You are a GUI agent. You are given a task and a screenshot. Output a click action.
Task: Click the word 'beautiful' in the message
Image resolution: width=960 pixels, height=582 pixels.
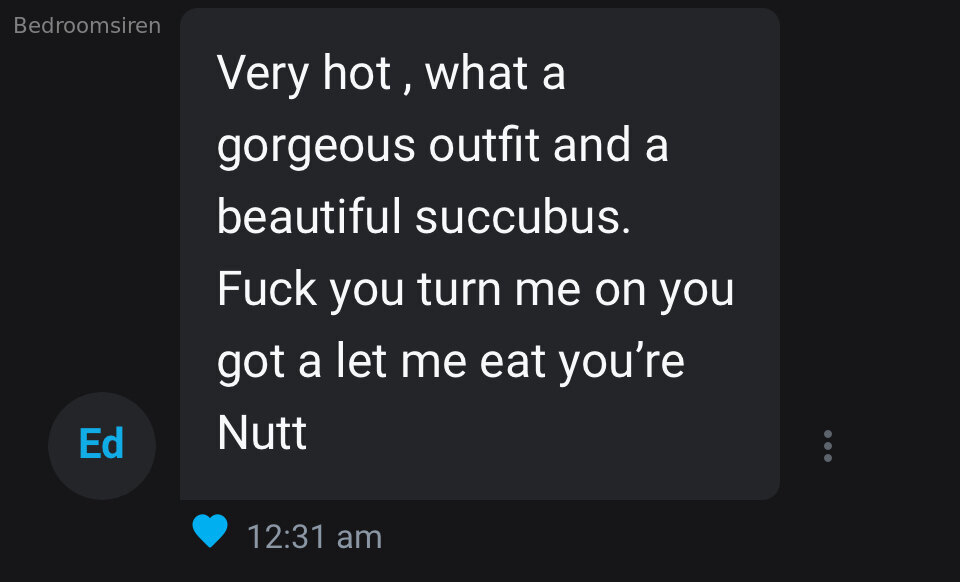click(x=309, y=217)
